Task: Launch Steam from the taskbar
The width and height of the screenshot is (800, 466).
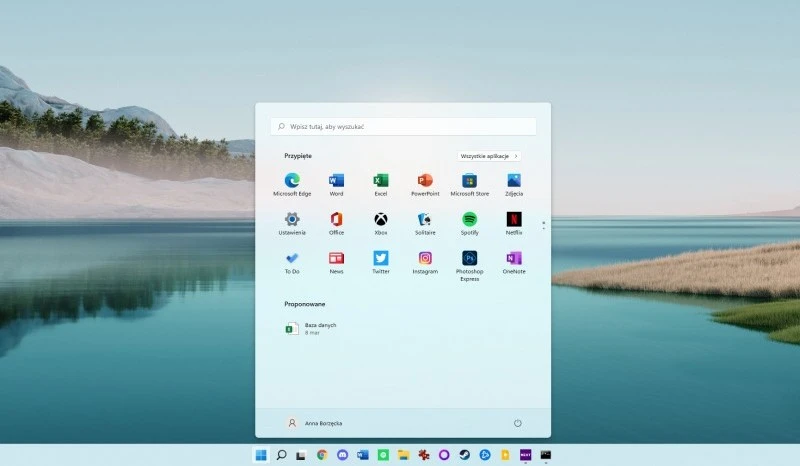Action: coord(464,455)
